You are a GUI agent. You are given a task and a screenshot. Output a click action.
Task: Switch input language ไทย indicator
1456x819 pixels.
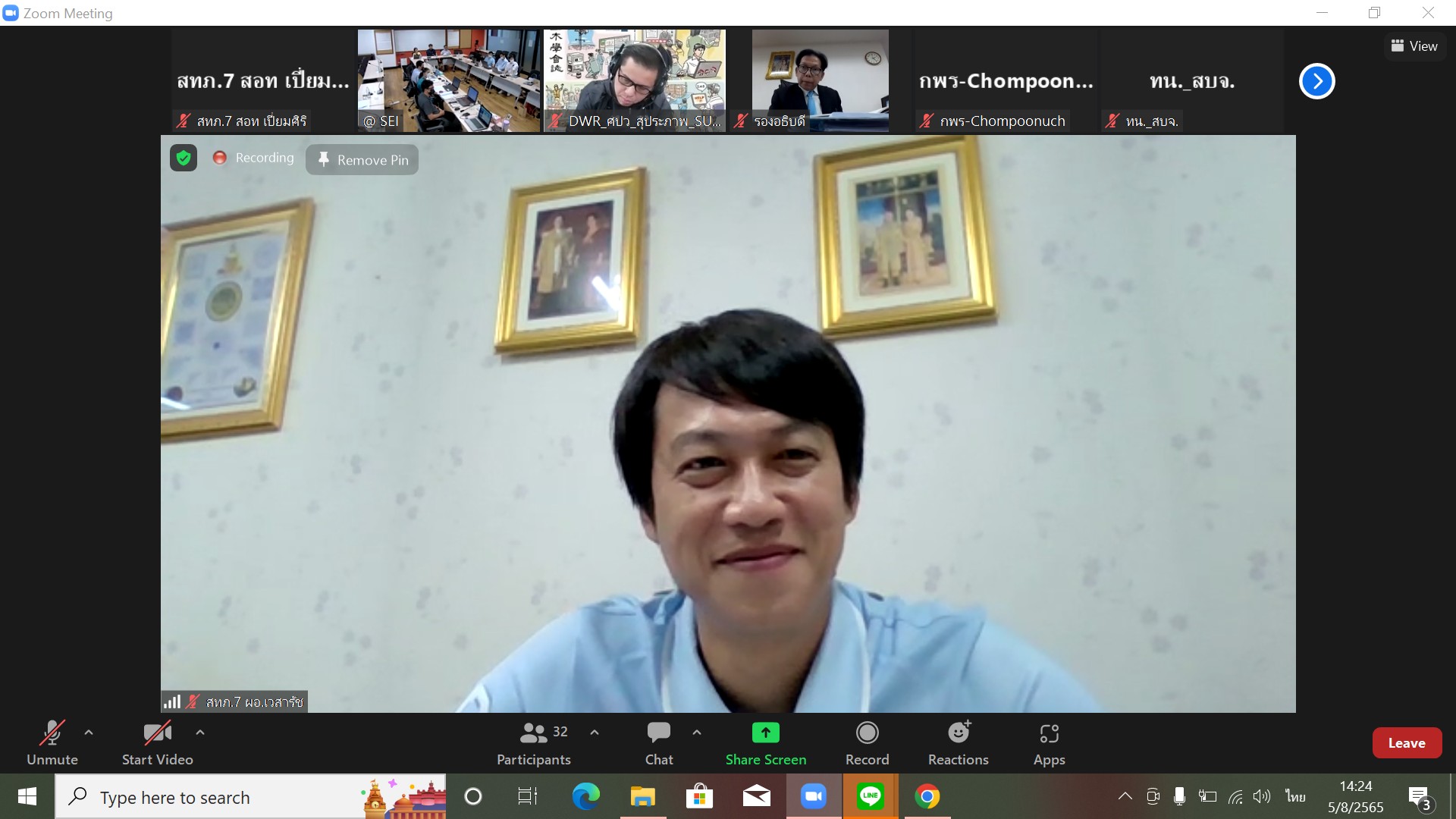pyautogui.click(x=1295, y=796)
